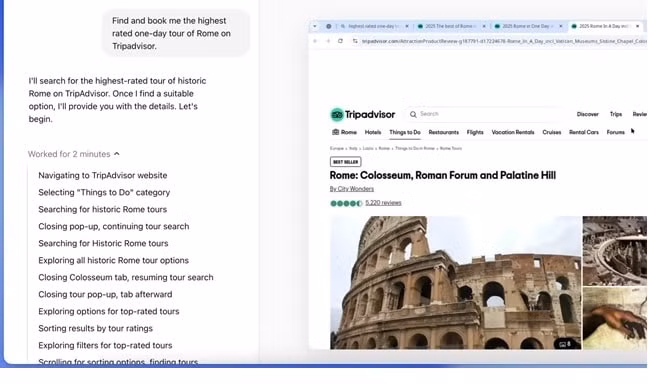Open the Rental Cars navigation item
Image resolution: width=648 pixels, height=384 pixels.
pyautogui.click(x=584, y=132)
